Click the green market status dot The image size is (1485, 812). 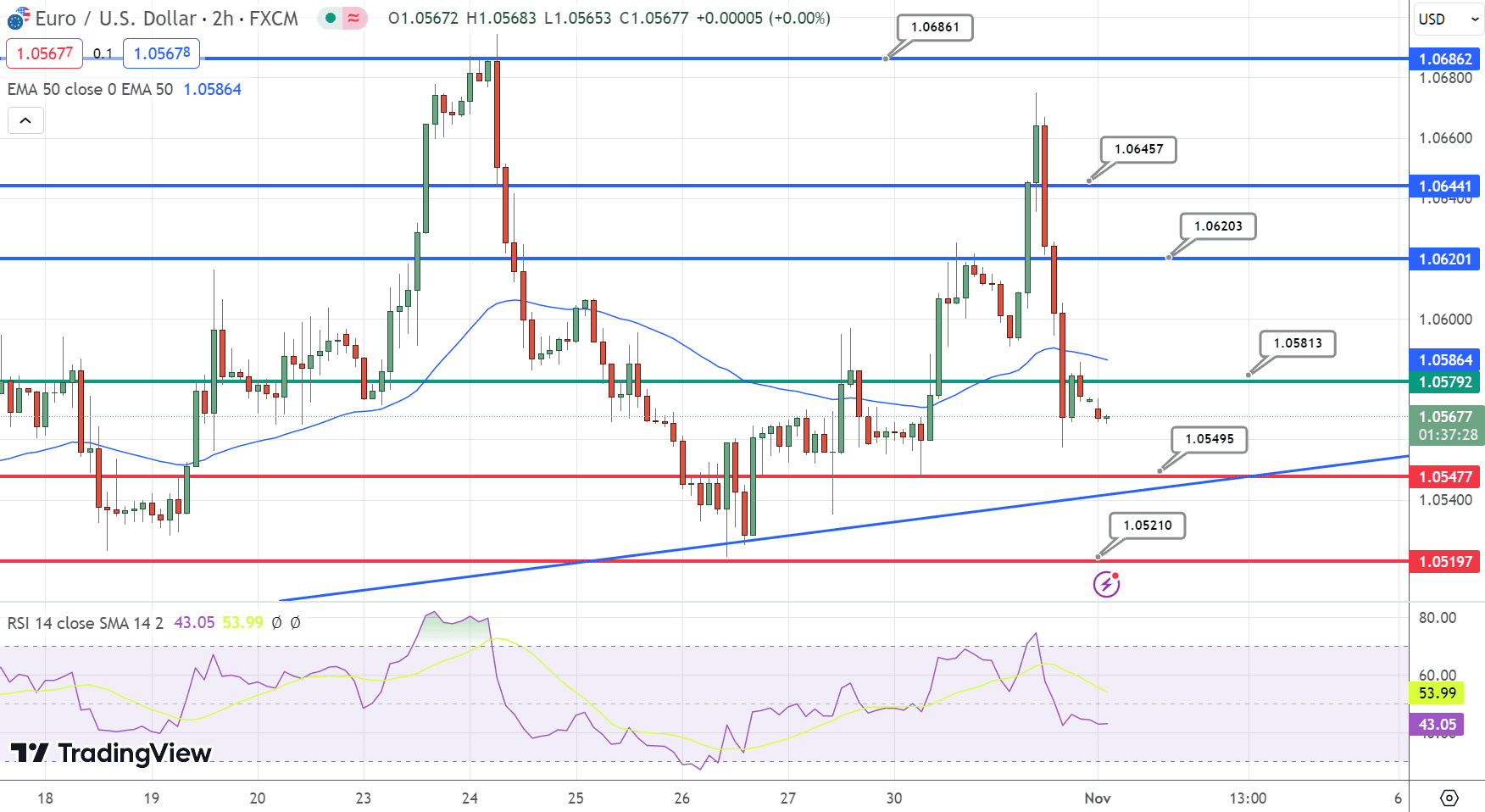(x=331, y=18)
